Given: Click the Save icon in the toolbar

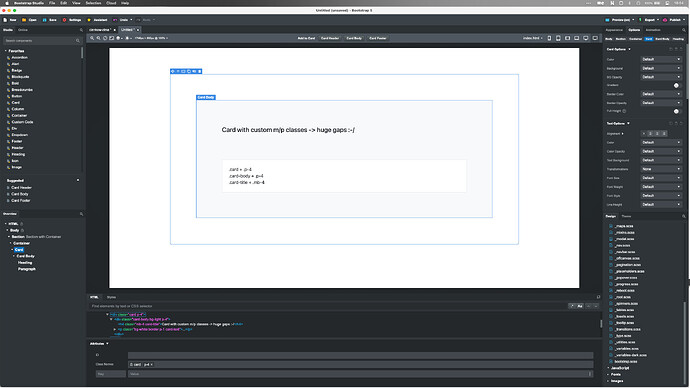Looking at the screenshot, I should pyautogui.click(x=44, y=20).
